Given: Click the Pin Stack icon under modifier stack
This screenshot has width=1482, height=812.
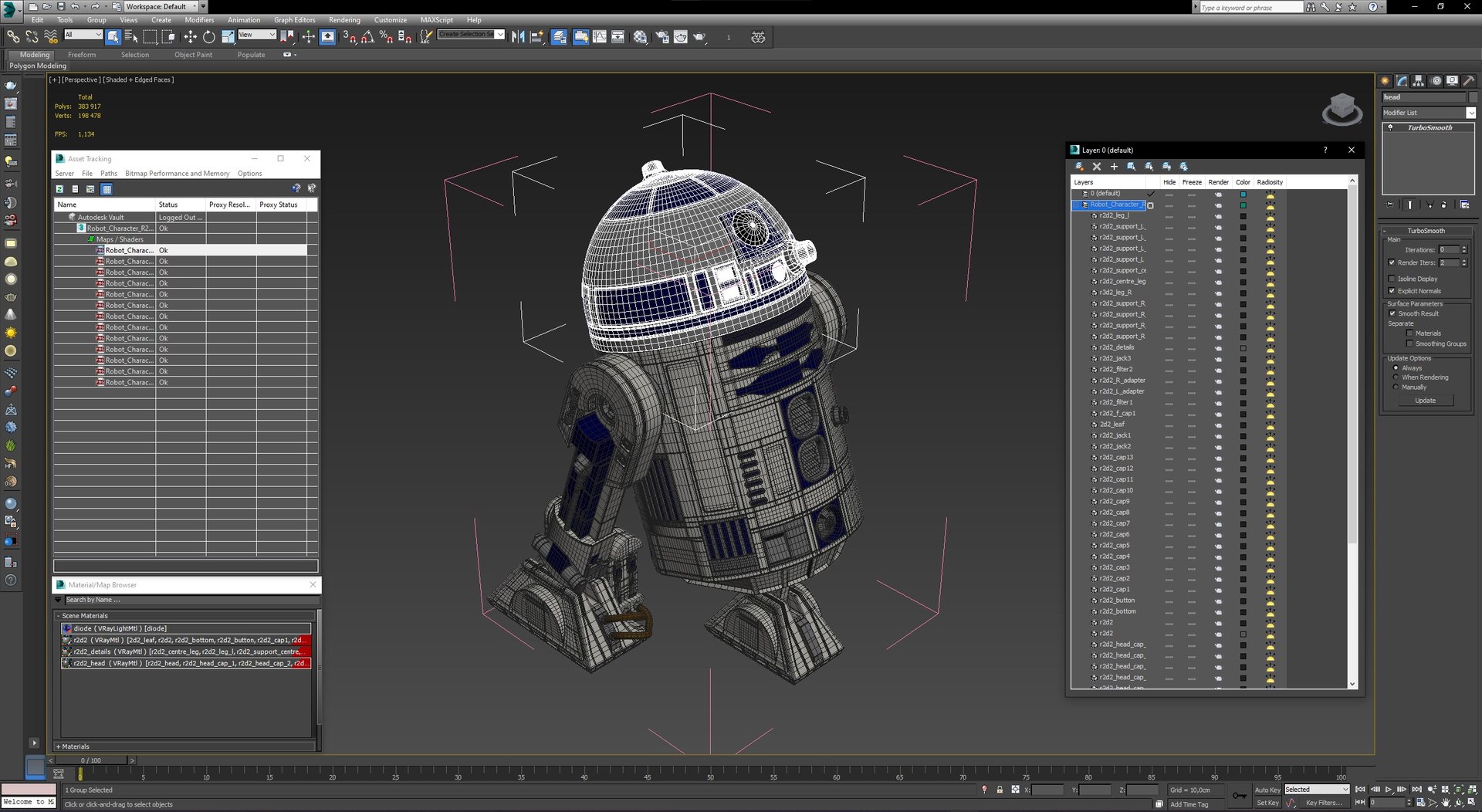Looking at the screenshot, I should (x=1389, y=205).
